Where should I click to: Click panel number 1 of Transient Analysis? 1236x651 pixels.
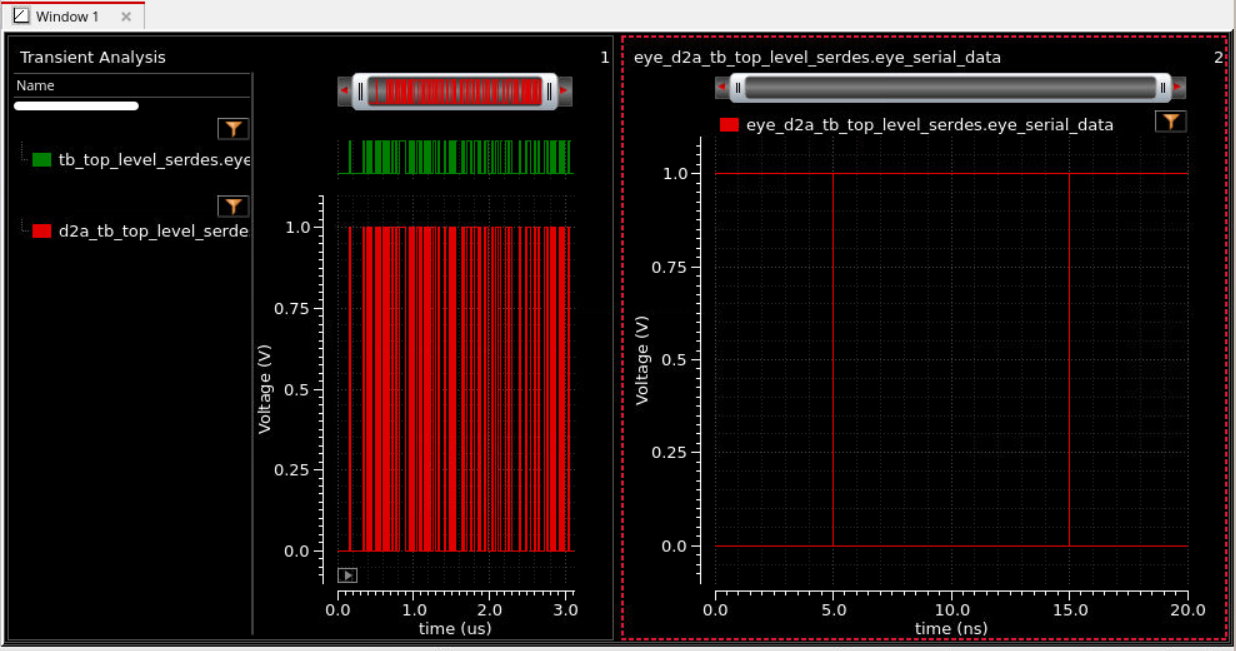tap(604, 57)
